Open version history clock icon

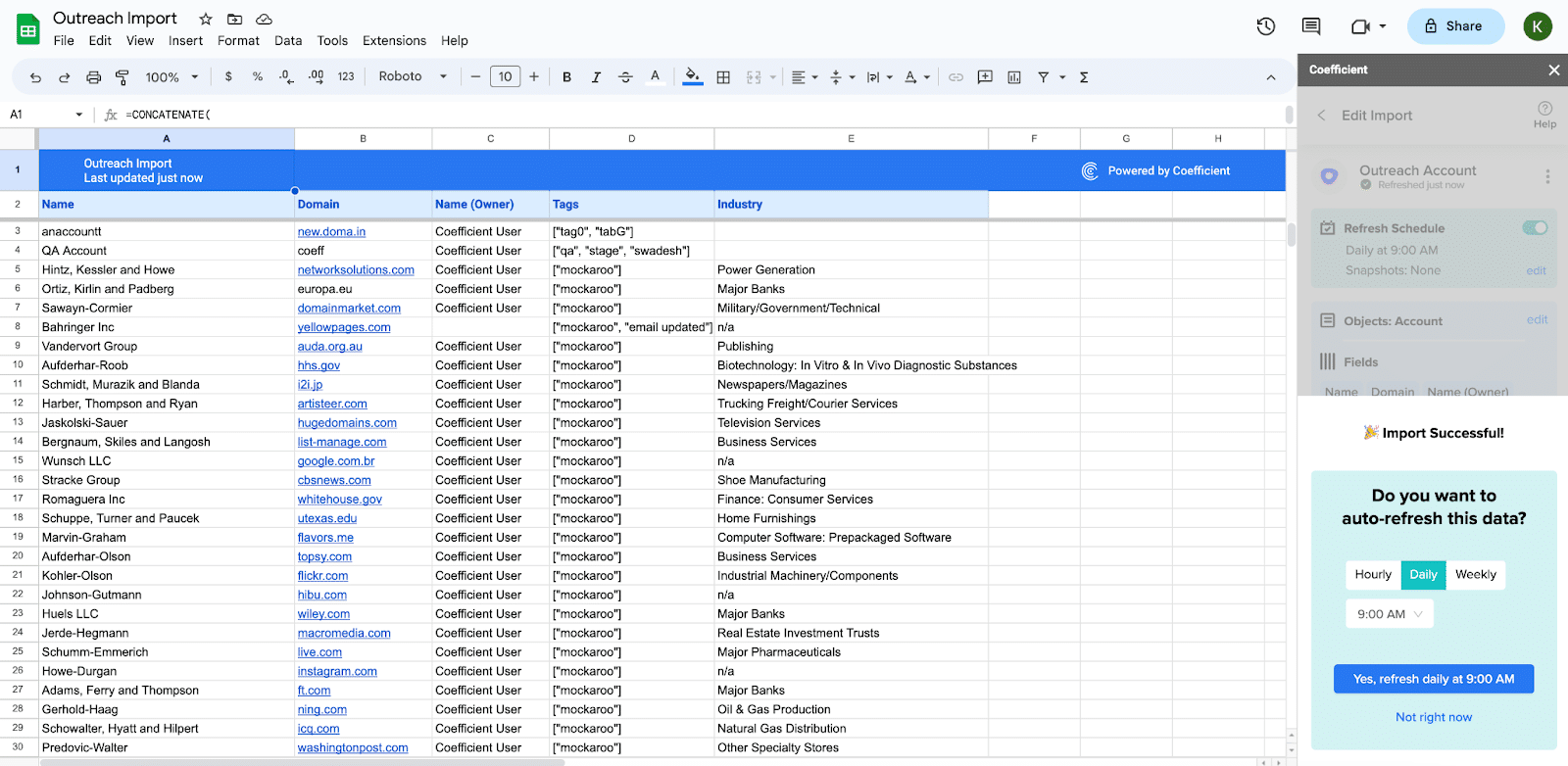[x=1266, y=26]
